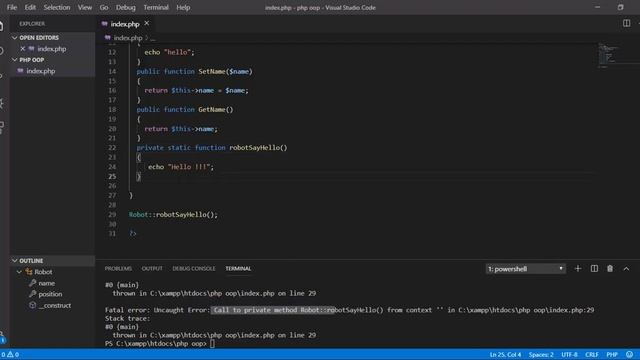
Task: Select Robot class in Outline
Action: coord(43,271)
